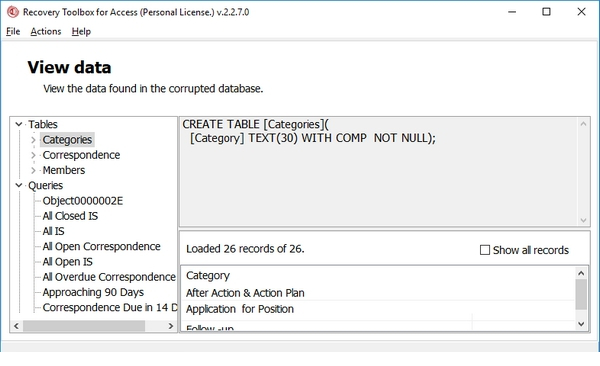The image size is (600, 366).
Task: Click the up arrow of records grid scrollbar
Action: (x=581, y=273)
